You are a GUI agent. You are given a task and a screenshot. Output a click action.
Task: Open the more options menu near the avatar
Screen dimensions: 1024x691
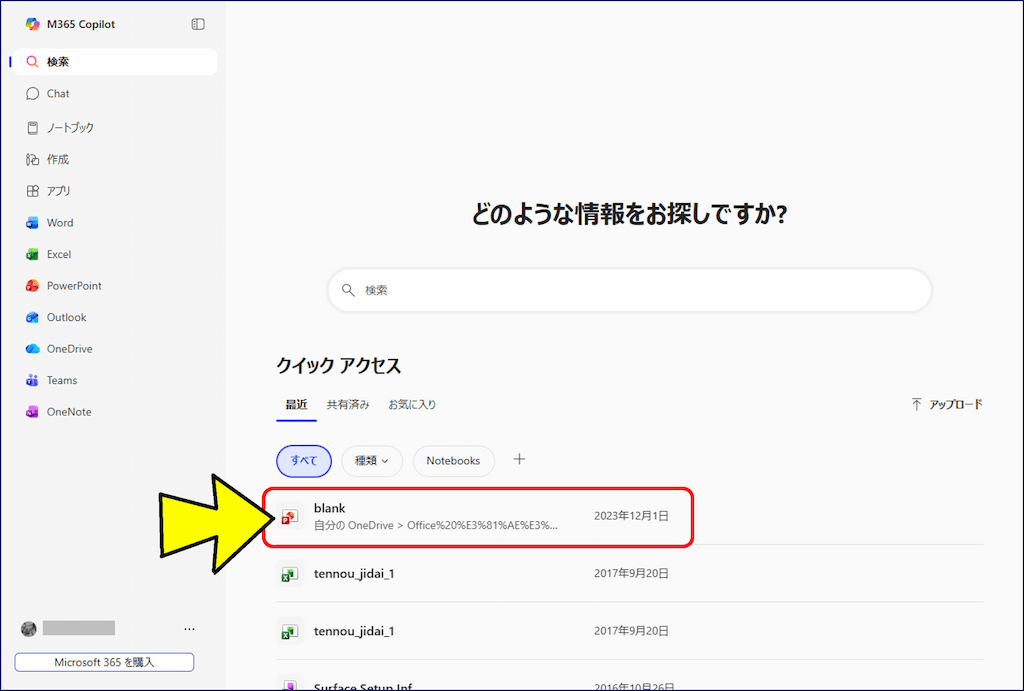189,628
